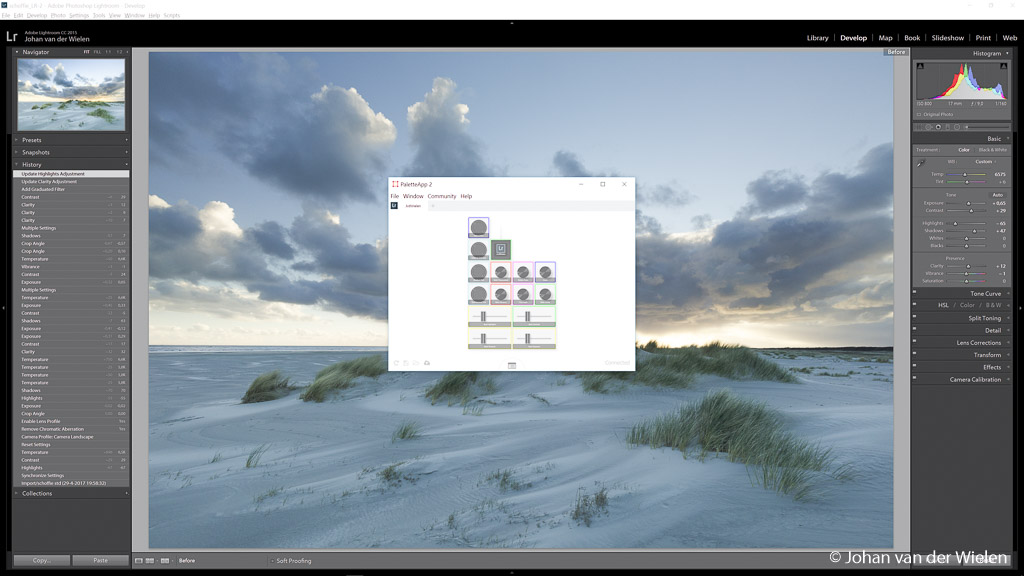Select the Graduated Filter tool in tool strip

(948, 127)
